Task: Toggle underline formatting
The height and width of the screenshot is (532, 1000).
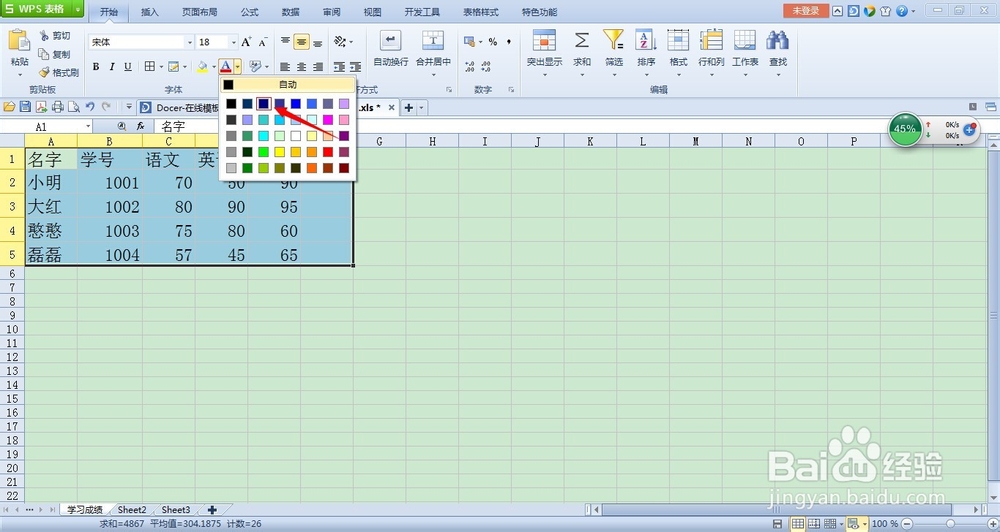Action: [x=128, y=66]
